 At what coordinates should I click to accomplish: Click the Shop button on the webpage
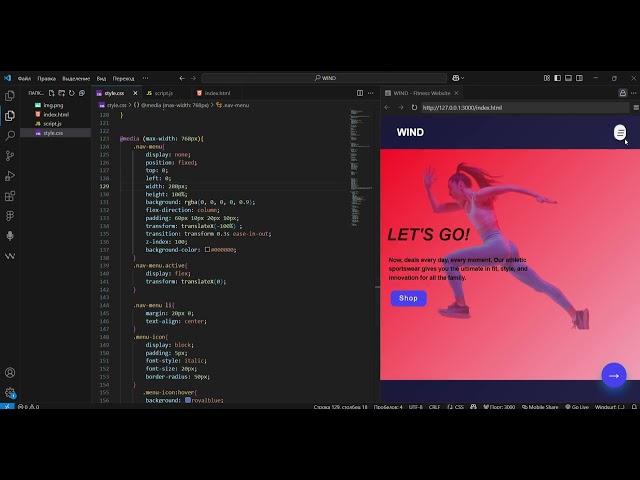pyautogui.click(x=409, y=298)
